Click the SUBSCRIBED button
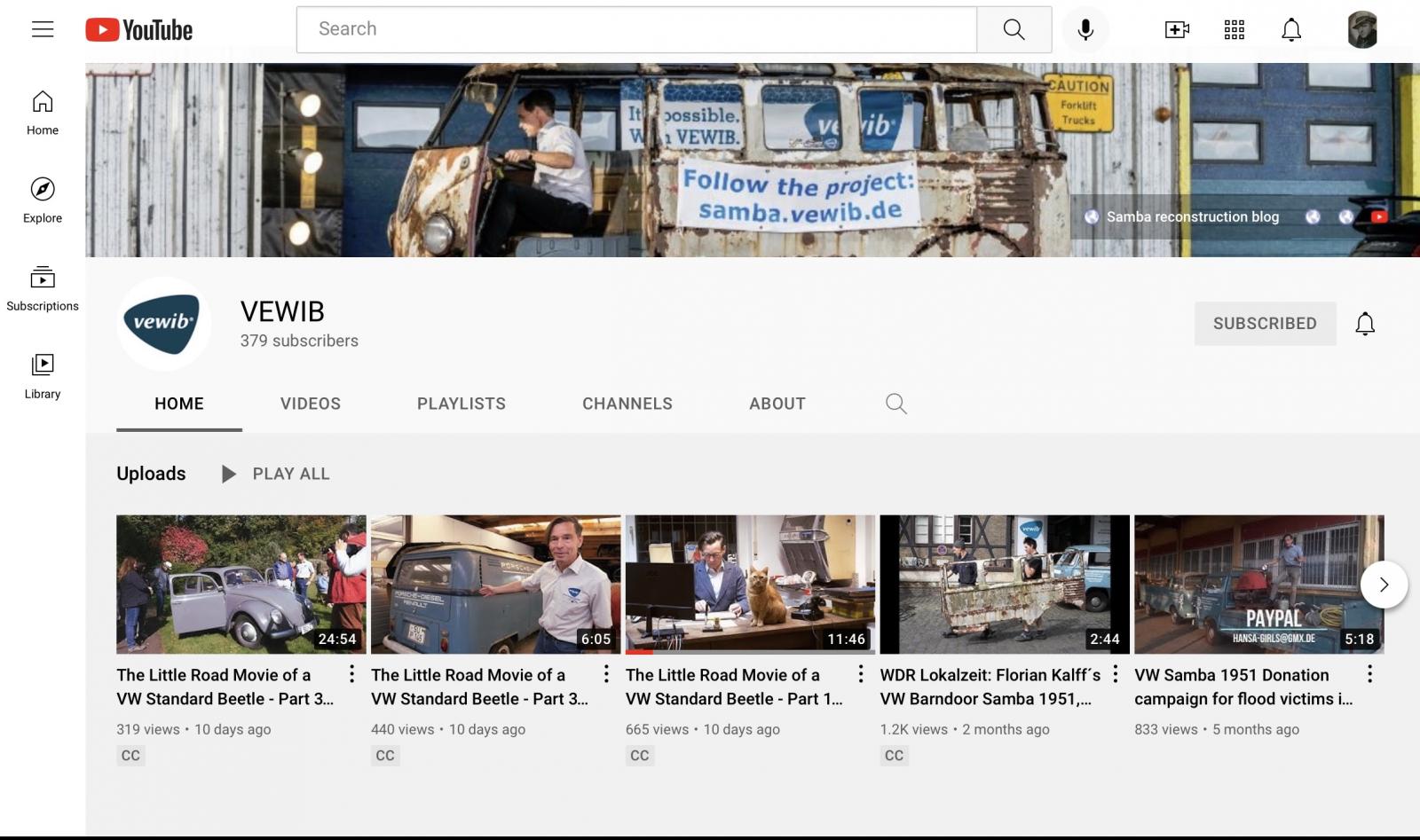The height and width of the screenshot is (840, 1420). [x=1265, y=324]
